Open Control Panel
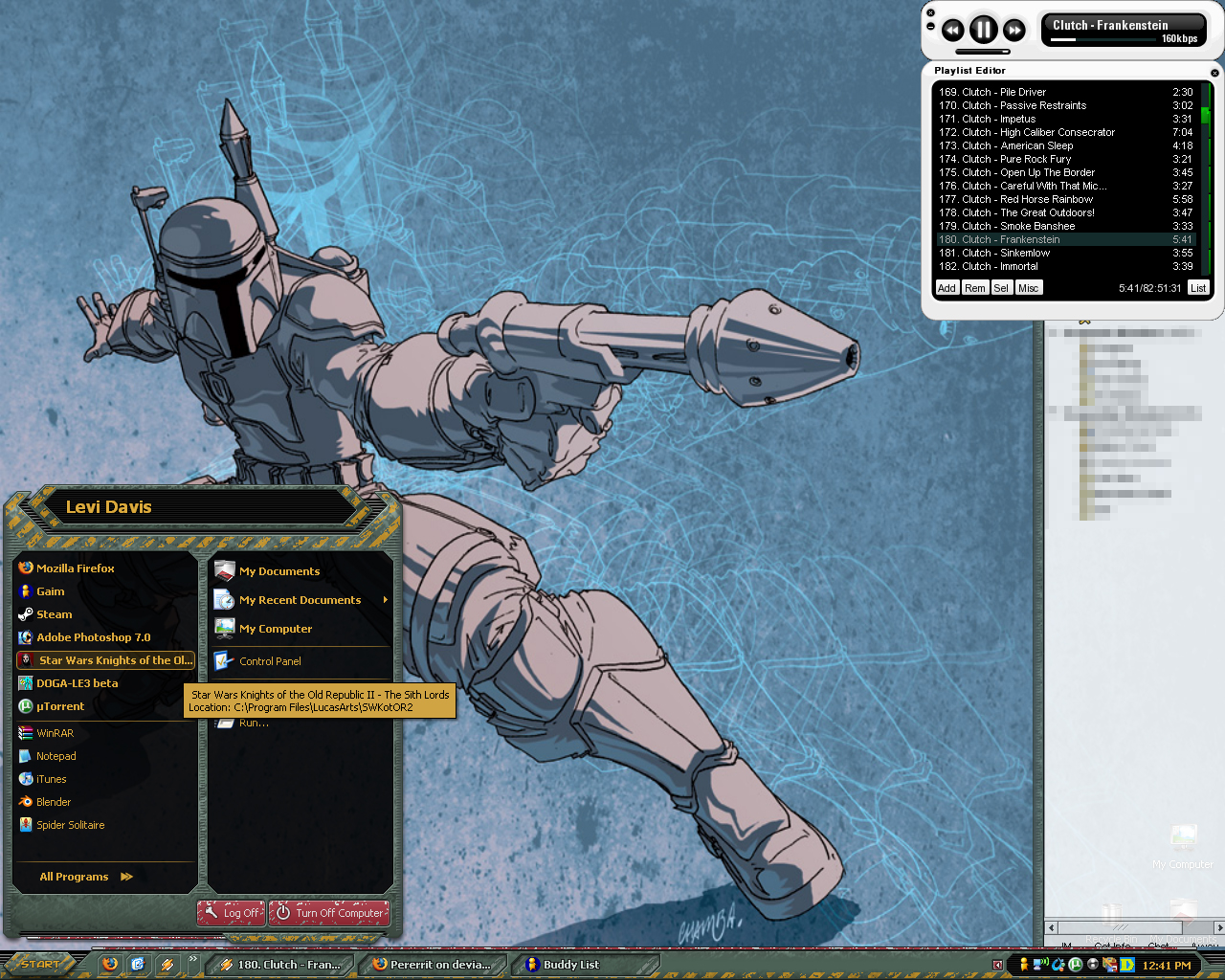 (301, 661)
